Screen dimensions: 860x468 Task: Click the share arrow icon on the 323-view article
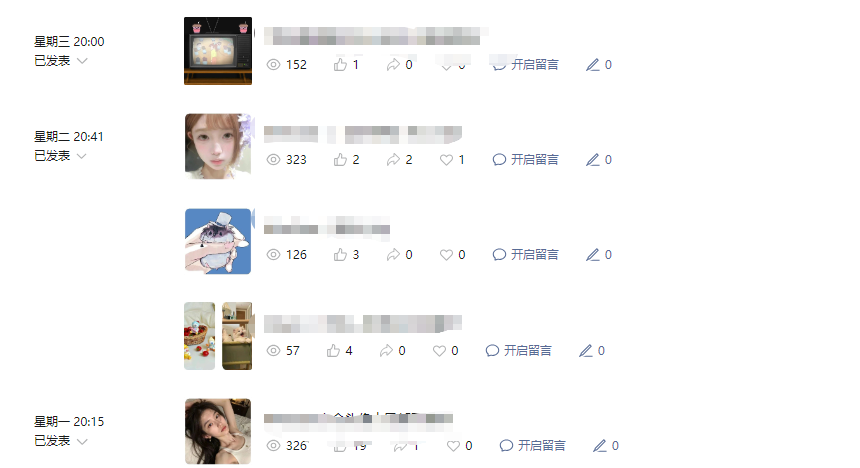pyautogui.click(x=393, y=160)
